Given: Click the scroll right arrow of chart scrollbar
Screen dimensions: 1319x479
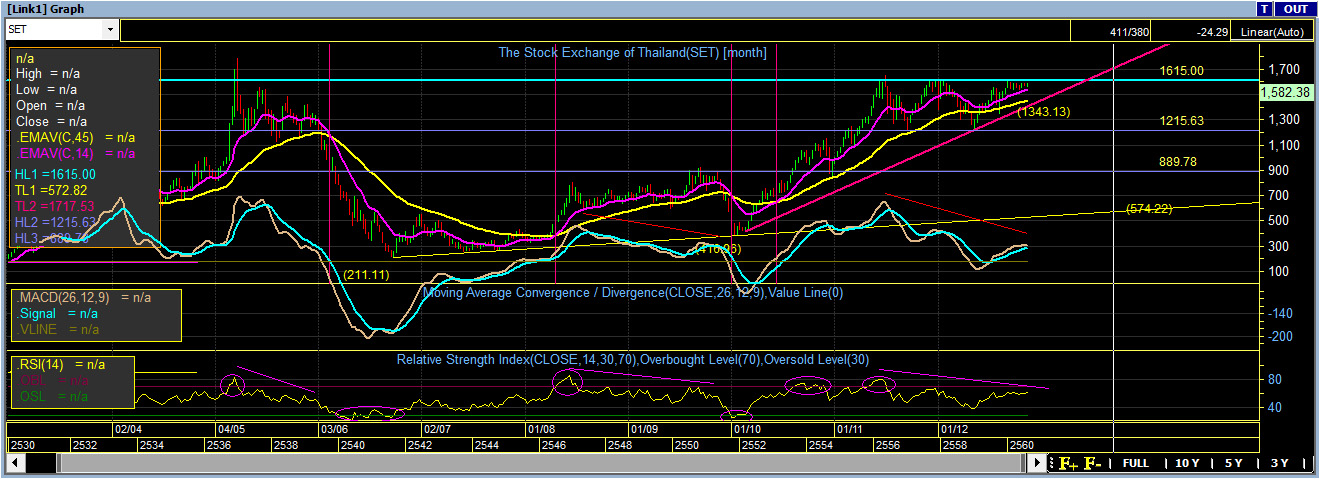Looking at the screenshot, I should 1038,464.
